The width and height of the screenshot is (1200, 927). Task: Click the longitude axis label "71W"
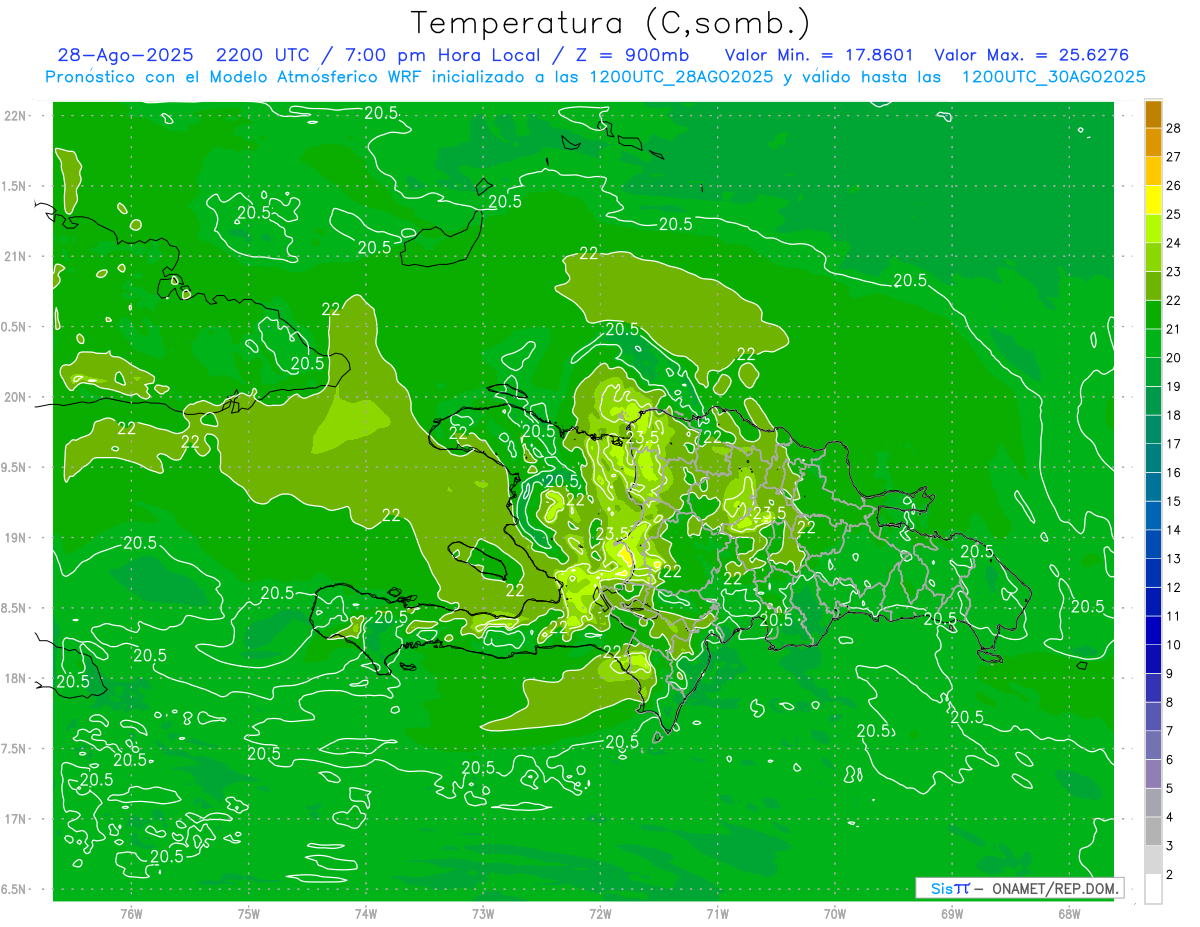tap(717, 914)
